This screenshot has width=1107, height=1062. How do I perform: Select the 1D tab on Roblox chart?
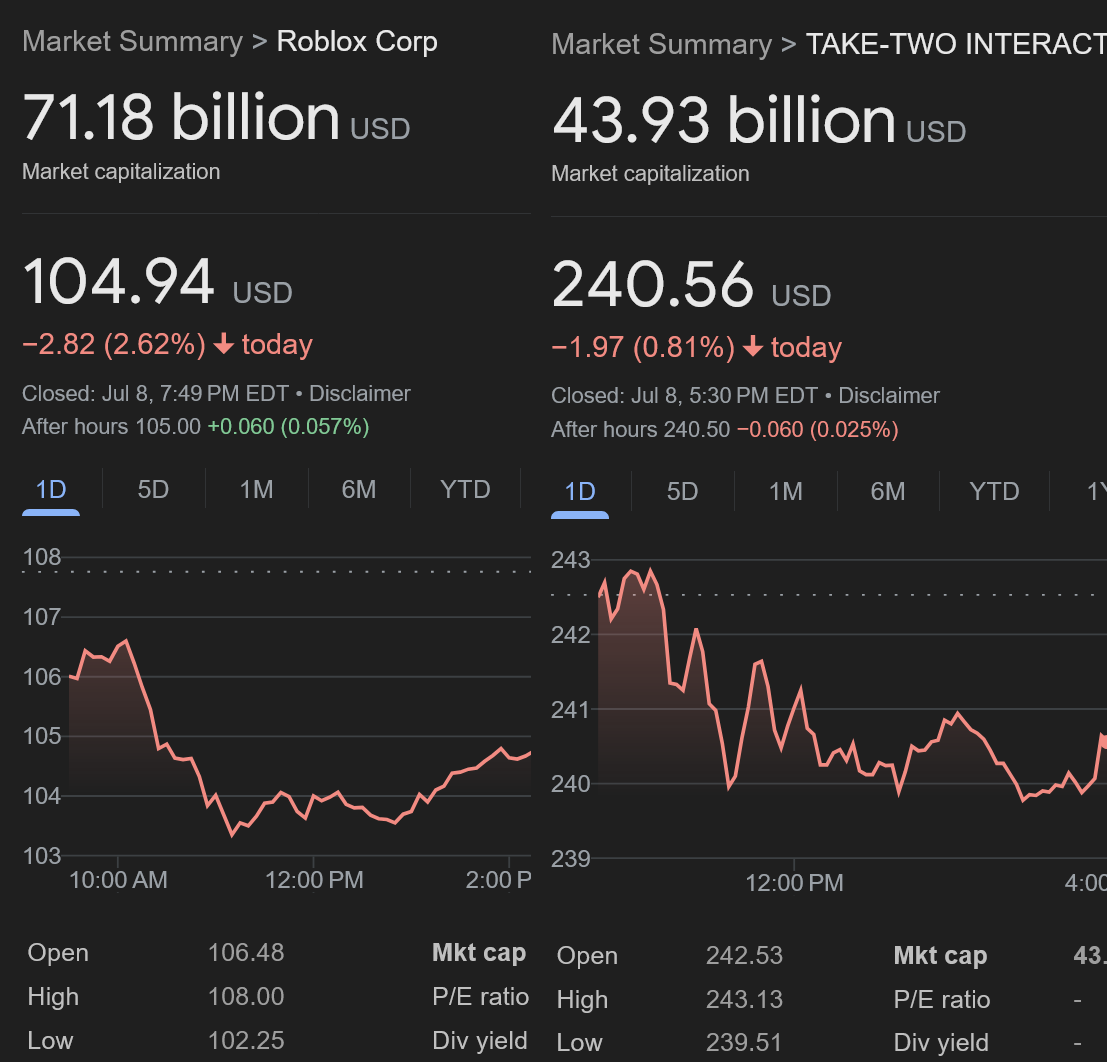pos(51,489)
